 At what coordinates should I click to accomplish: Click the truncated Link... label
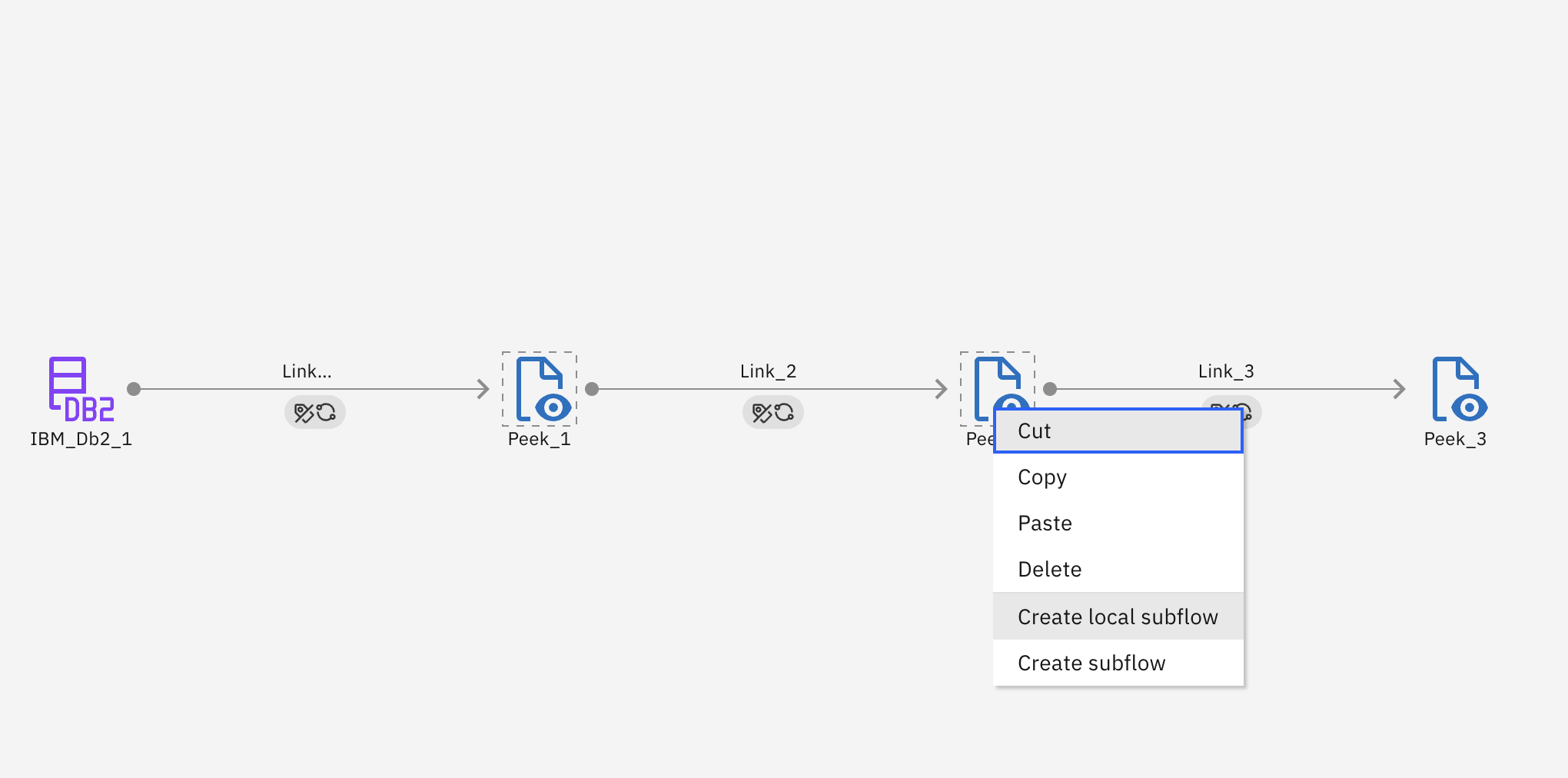(307, 371)
